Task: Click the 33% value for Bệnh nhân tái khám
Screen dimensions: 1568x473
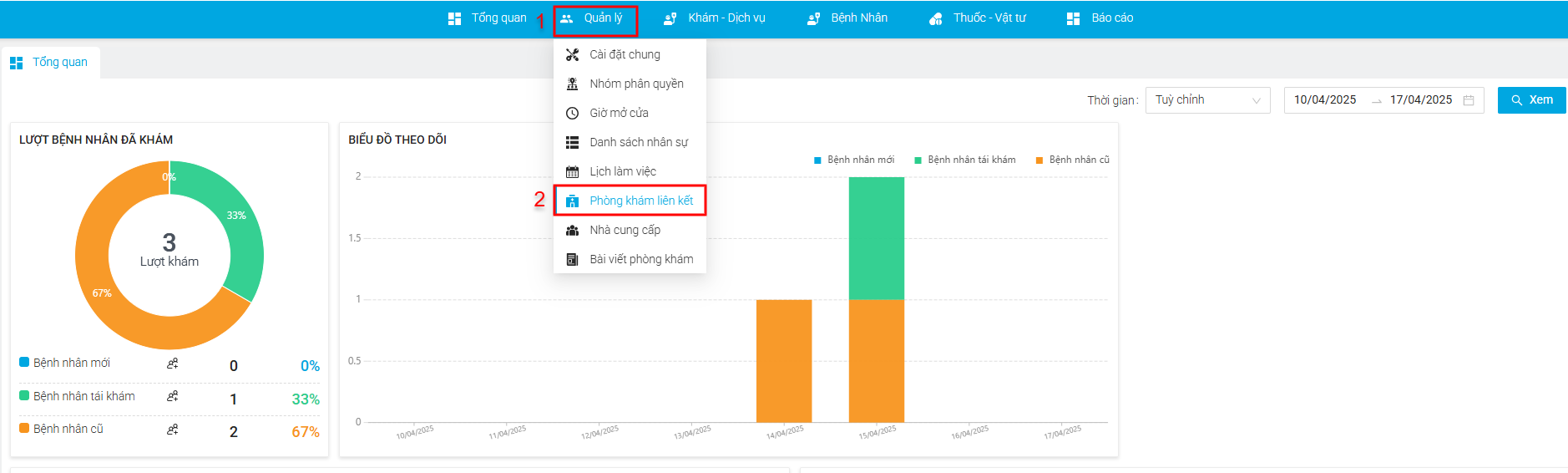Action: [x=306, y=399]
